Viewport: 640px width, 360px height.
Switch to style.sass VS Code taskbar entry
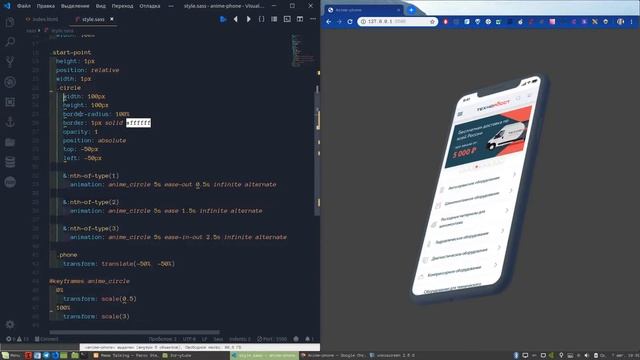click(x=264, y=356)
